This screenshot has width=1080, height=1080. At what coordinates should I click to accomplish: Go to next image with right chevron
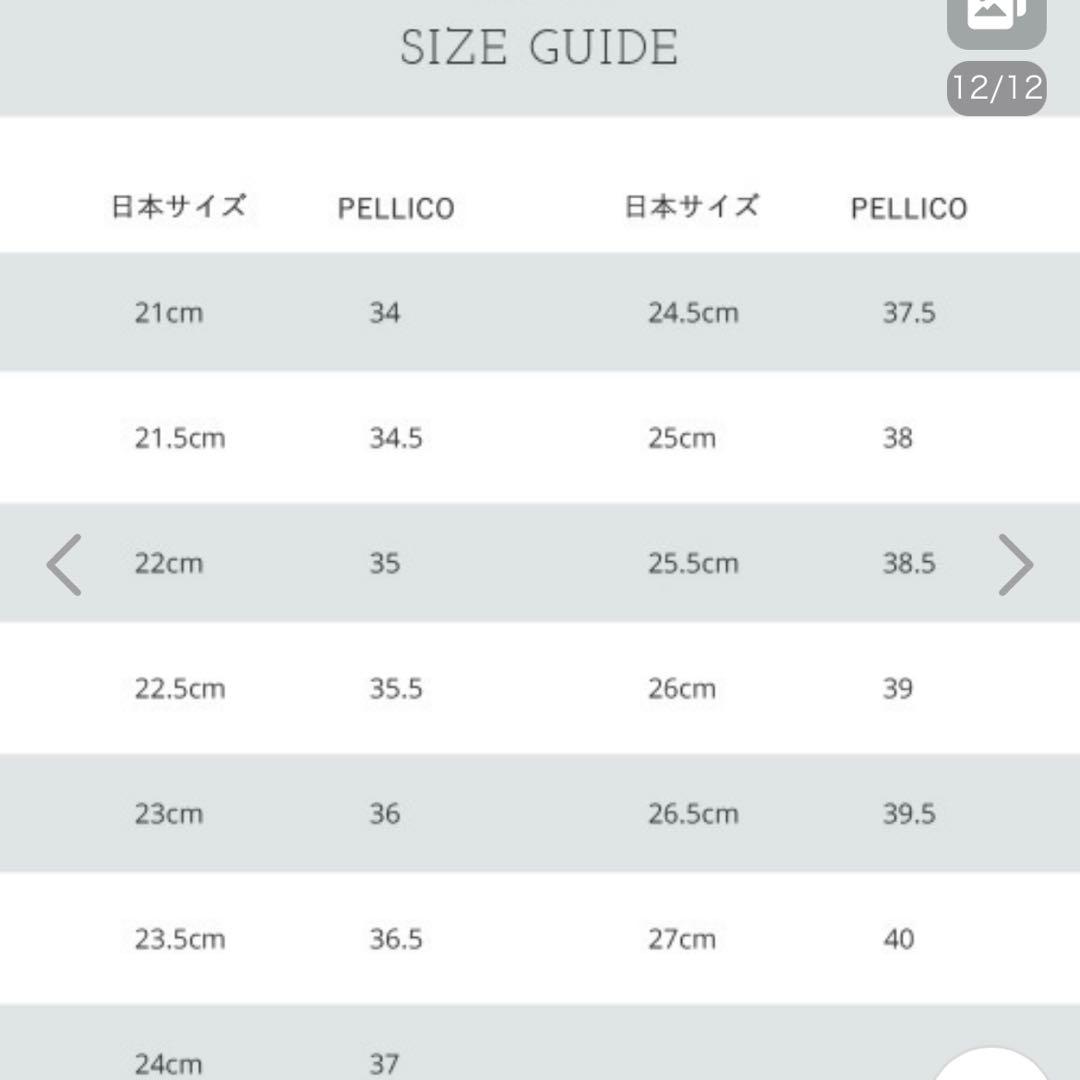[1015, 565]
